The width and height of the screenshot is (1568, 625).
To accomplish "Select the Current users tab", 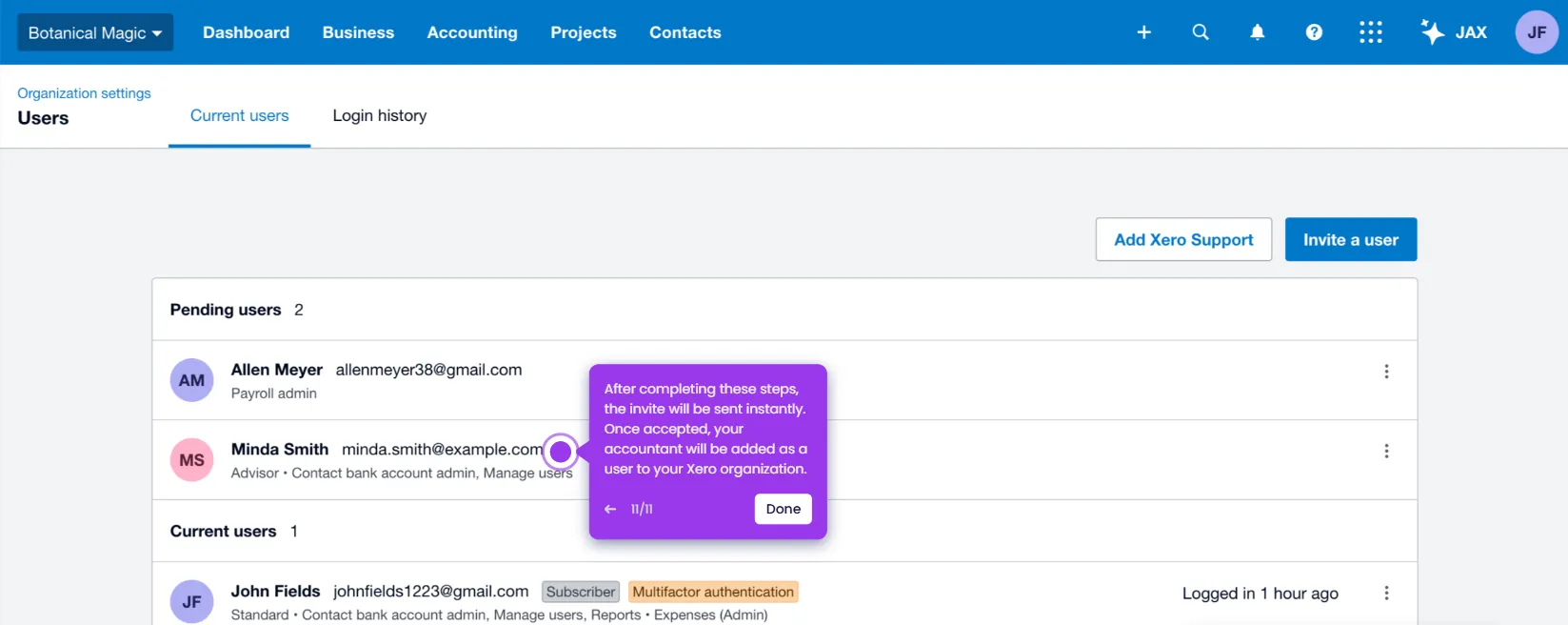I will click(x=239, y=115).
